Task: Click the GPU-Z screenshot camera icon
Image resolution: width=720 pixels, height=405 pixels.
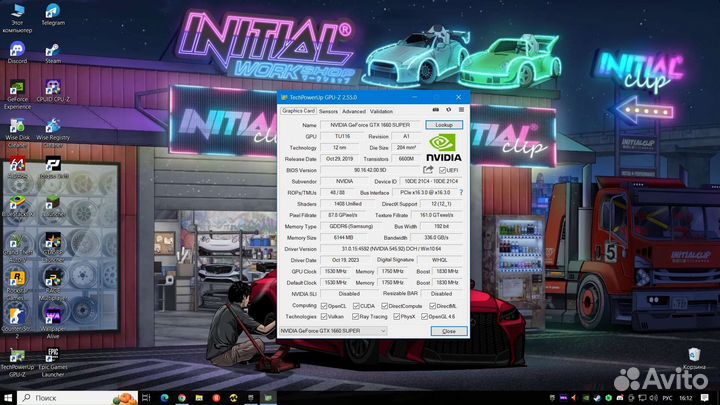Action: 436,110
